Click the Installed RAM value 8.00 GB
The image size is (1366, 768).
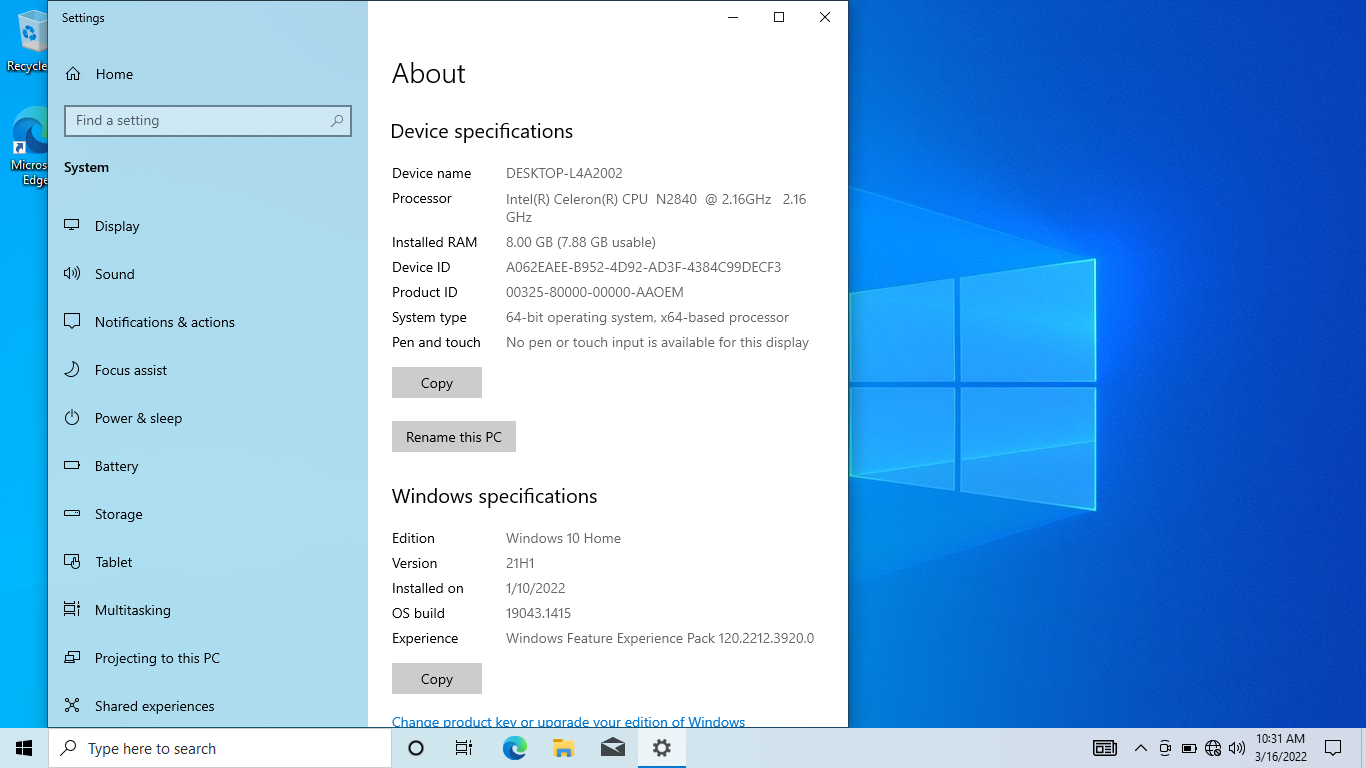[581, 242]
